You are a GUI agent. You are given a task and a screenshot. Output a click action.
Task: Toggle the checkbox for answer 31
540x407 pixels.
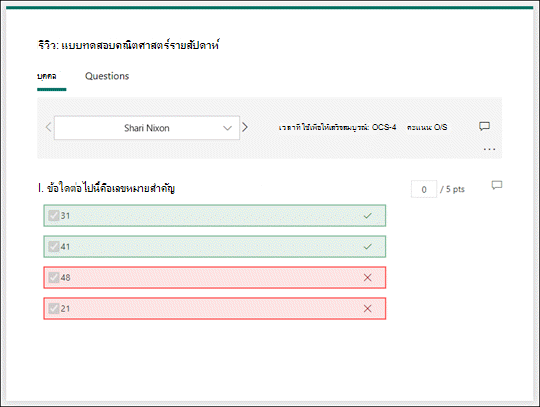pos(54,216)
